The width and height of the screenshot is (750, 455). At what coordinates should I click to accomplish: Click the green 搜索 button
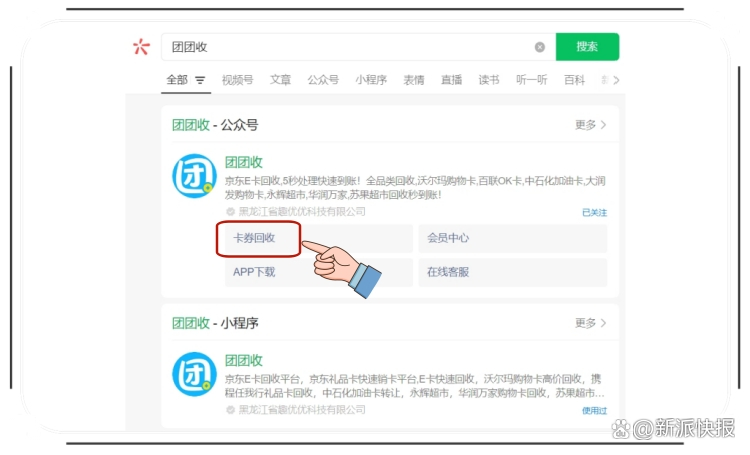tap(587, 47)
